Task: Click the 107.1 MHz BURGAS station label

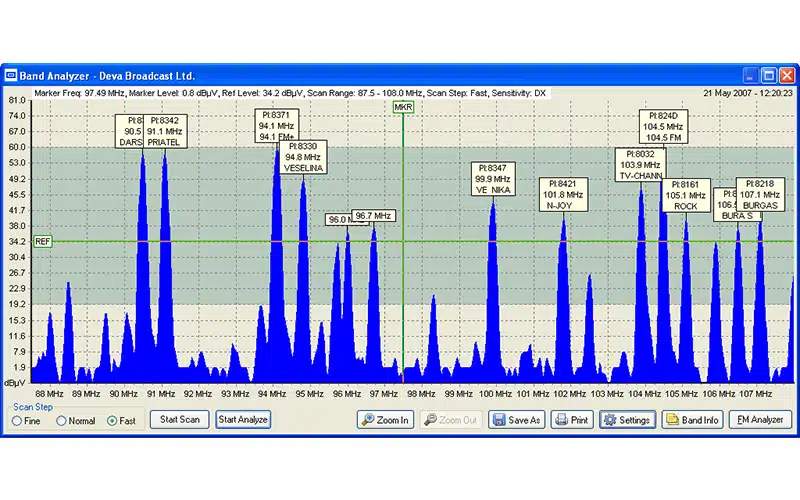Action: tap(760, 194)
